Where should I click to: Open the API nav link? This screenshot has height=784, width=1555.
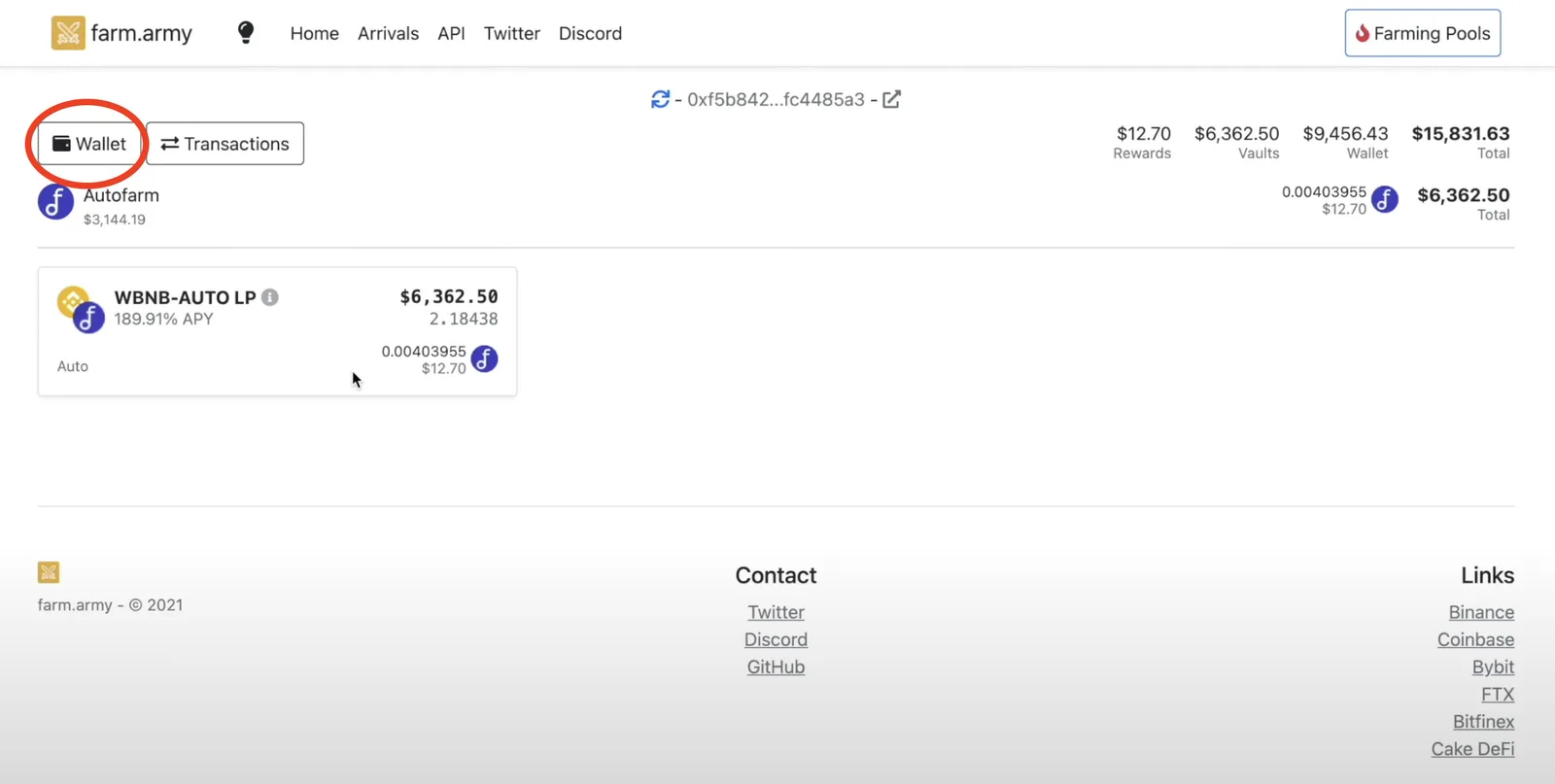point(451,33)
